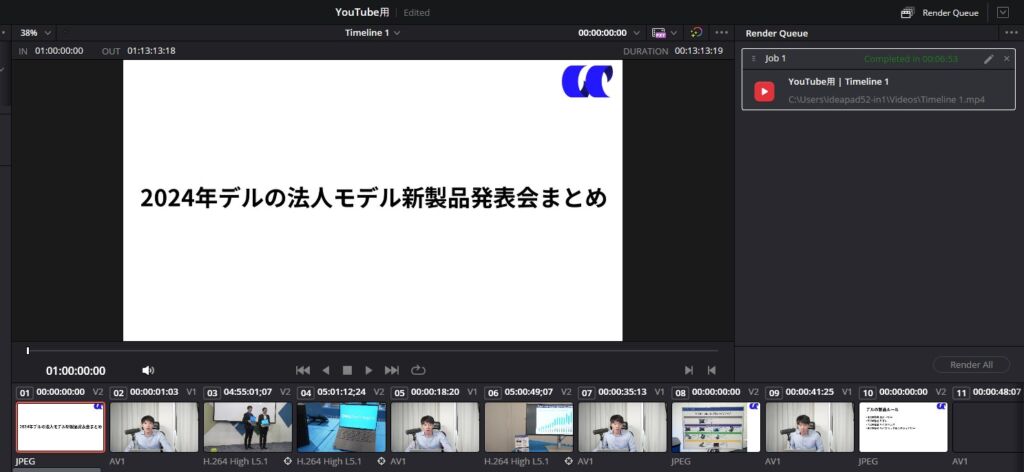Remove Job 1 from the render queue
The height and width of the screenshot is (472, 1024).
(1006, 59)
